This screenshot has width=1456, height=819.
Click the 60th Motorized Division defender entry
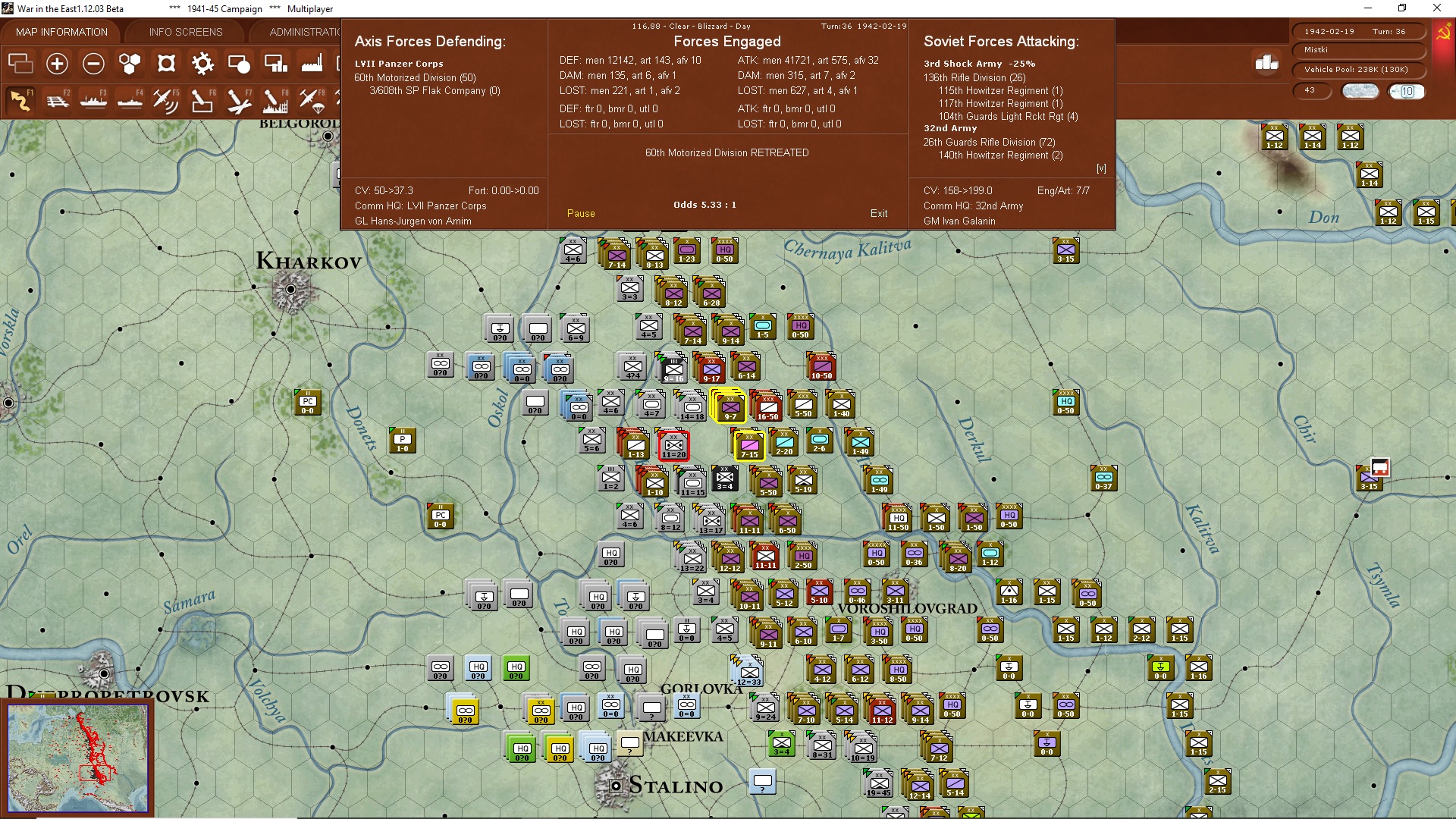click(415, 77)
